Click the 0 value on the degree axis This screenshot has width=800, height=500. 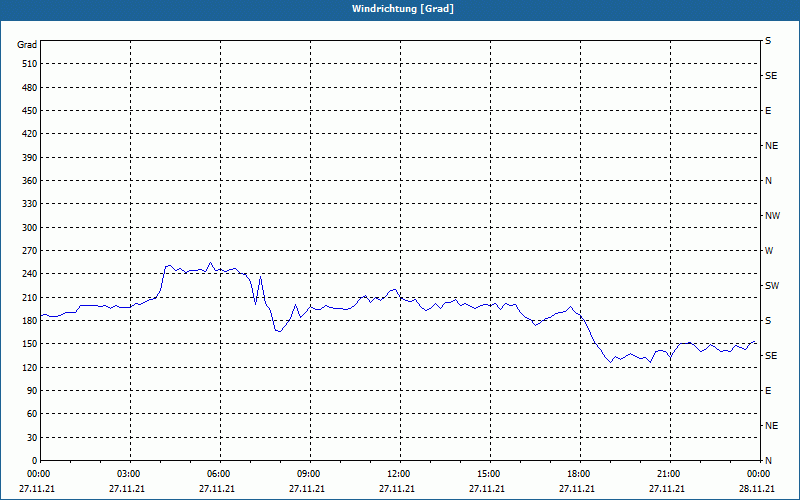point(34,461)
